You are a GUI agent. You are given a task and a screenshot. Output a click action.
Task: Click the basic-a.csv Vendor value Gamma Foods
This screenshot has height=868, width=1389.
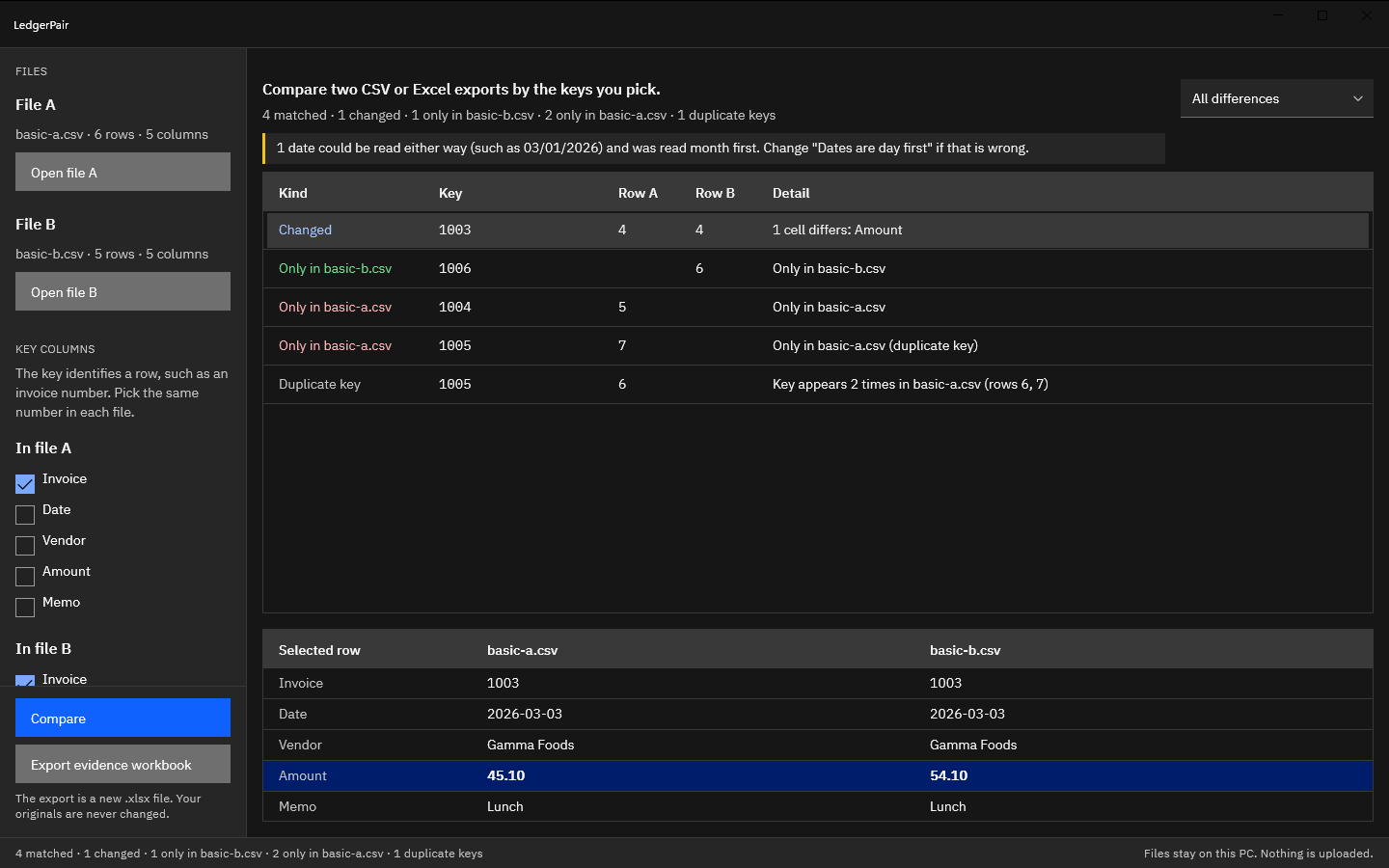531,745
